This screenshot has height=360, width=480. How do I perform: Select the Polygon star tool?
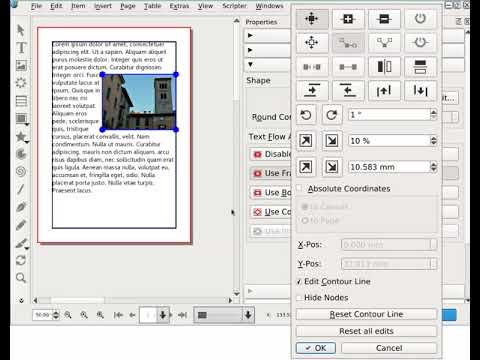[21, 136]
